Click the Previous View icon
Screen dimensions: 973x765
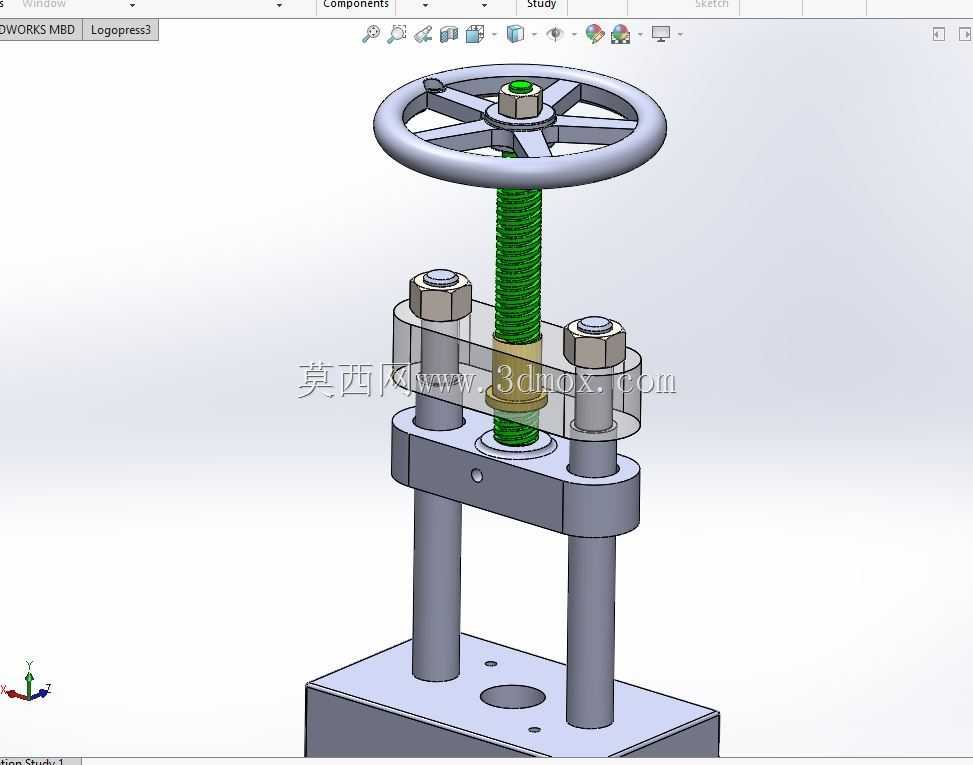pyautogui.click(x=423, y=34)
